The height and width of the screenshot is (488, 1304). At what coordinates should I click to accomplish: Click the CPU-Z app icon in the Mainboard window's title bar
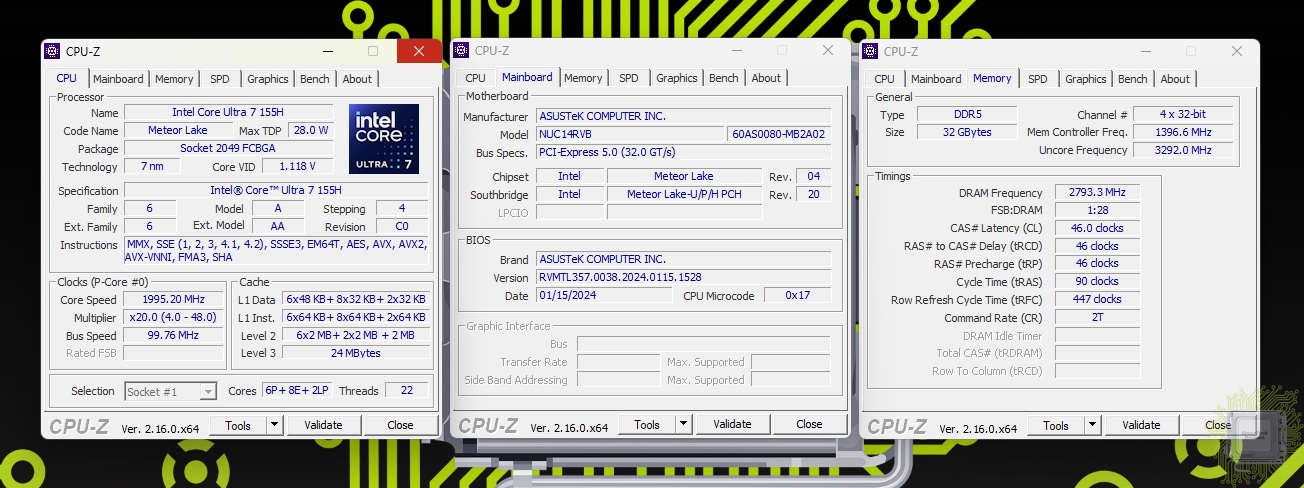[x=463, y=51]
